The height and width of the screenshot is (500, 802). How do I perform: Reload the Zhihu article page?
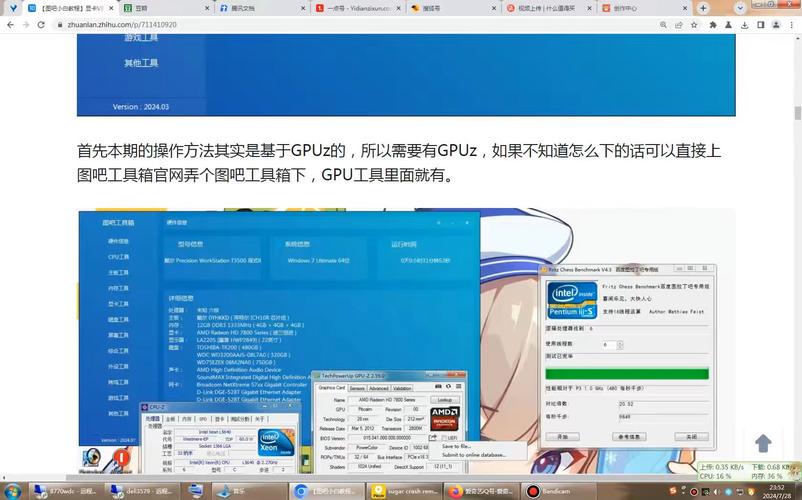pos(41,25)
